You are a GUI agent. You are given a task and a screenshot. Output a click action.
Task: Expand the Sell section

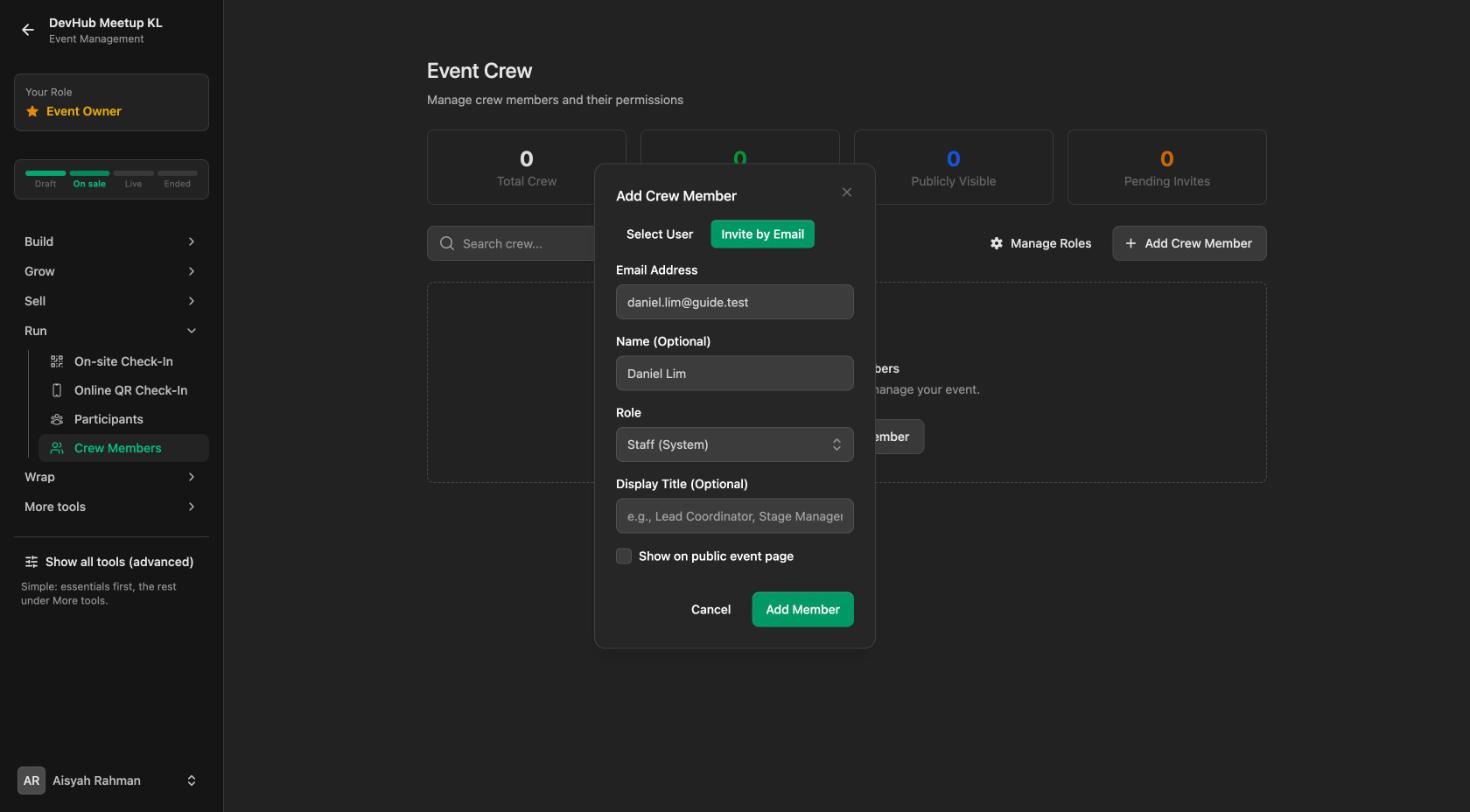(111, 301)
